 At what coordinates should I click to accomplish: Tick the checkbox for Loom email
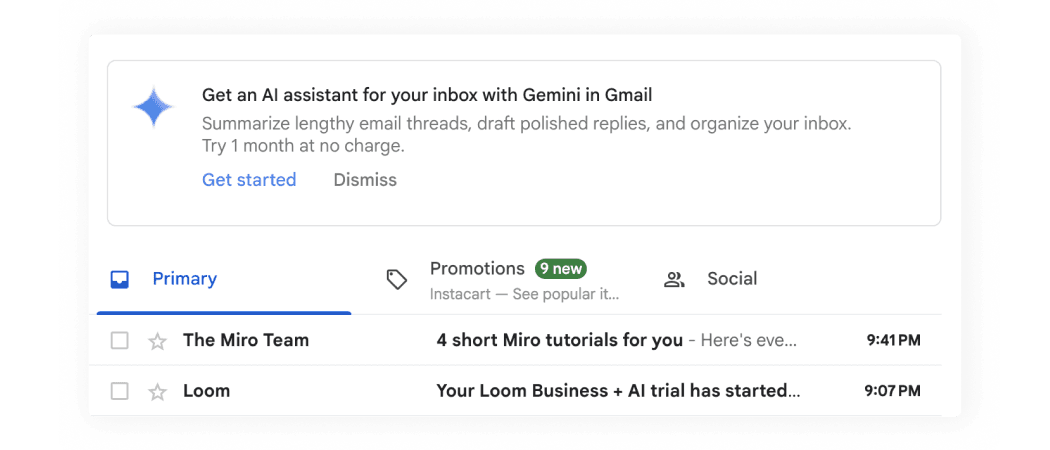[x=120, y=392]
